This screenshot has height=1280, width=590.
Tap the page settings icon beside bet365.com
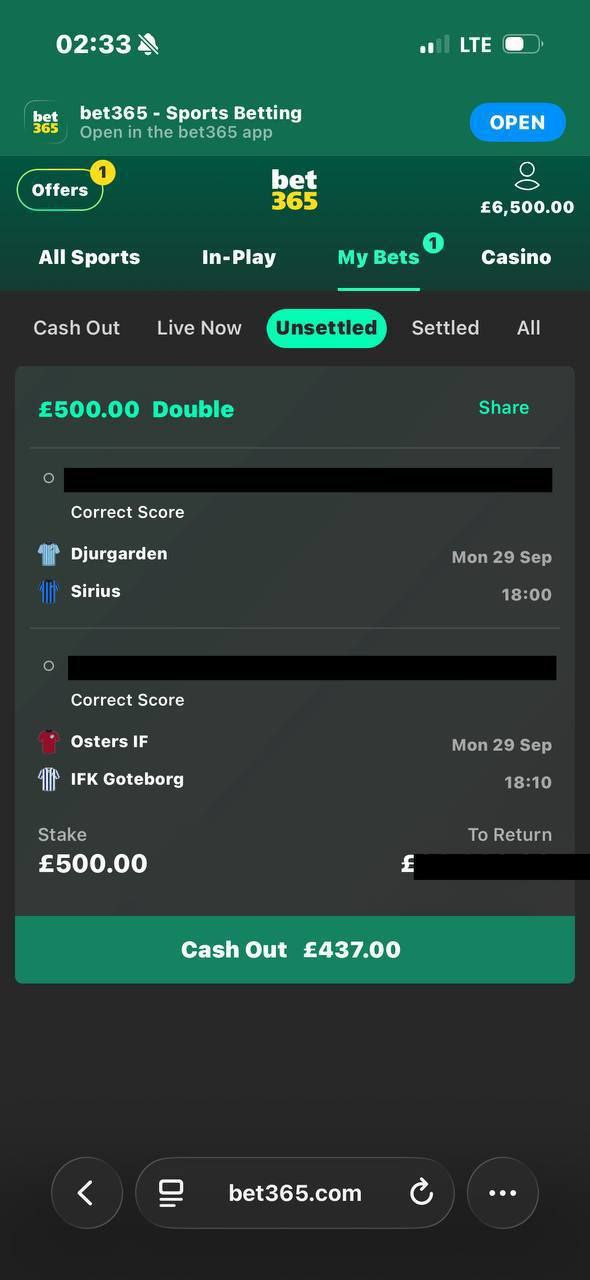(171, 1192)
